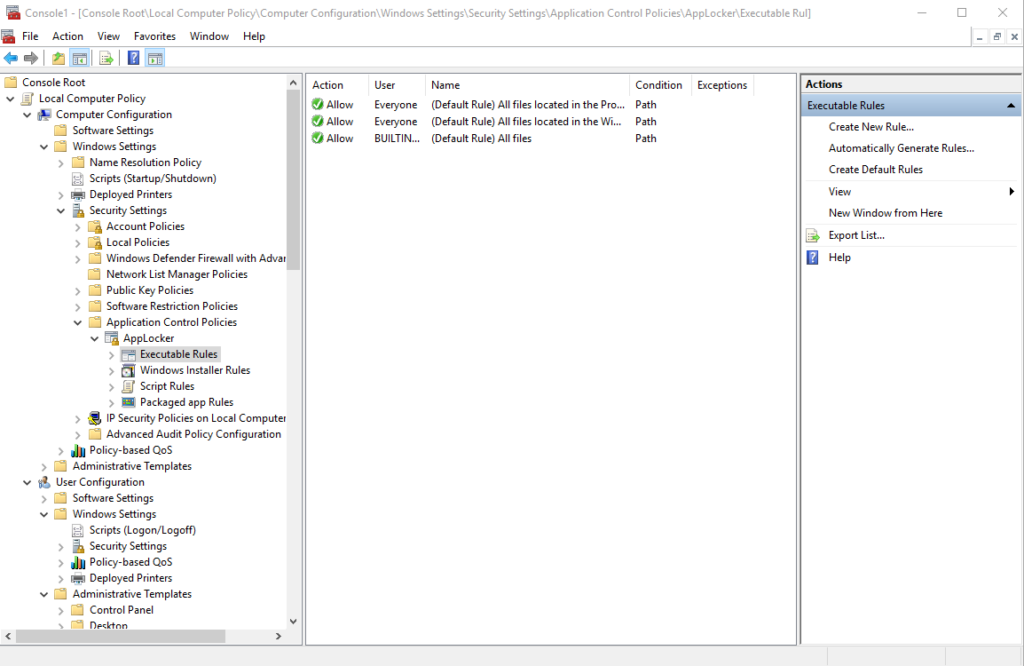Select the '(Default Rule) All files' rule name
This screenshot has width=1024, height=666.
pyautogui.click(x=481, y=138)
